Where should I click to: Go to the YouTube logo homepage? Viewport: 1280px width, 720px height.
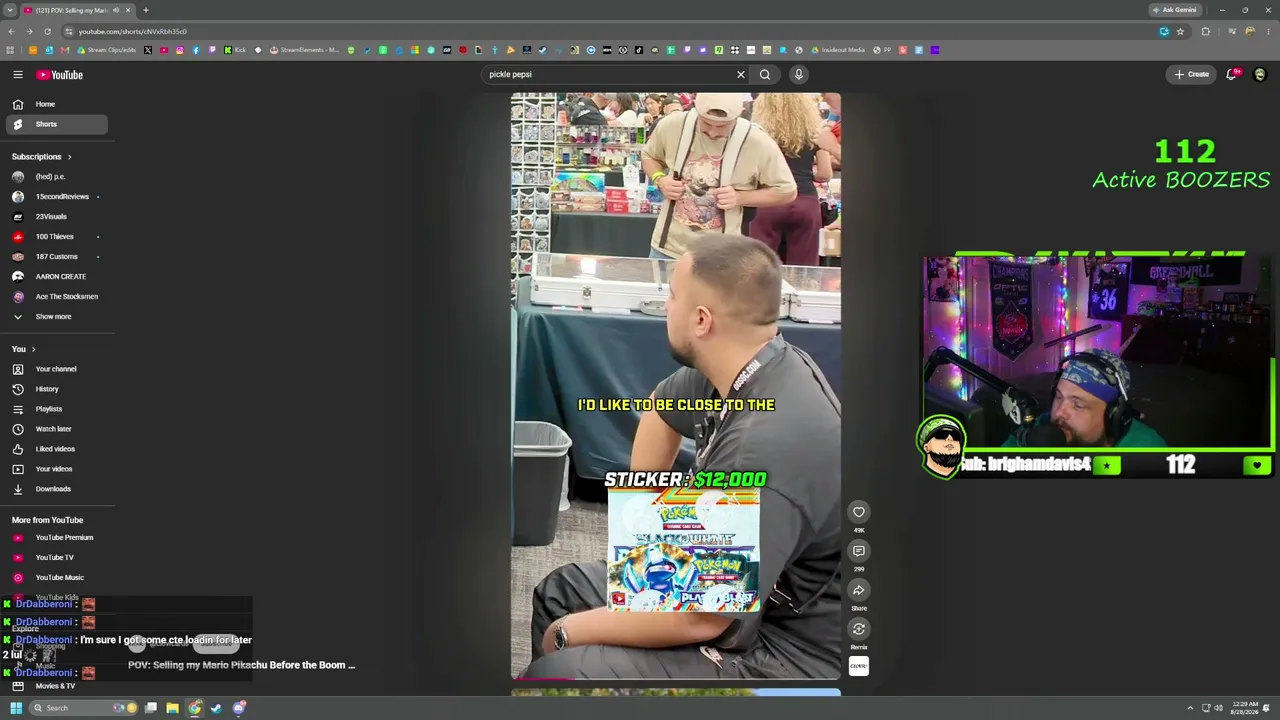60,74
